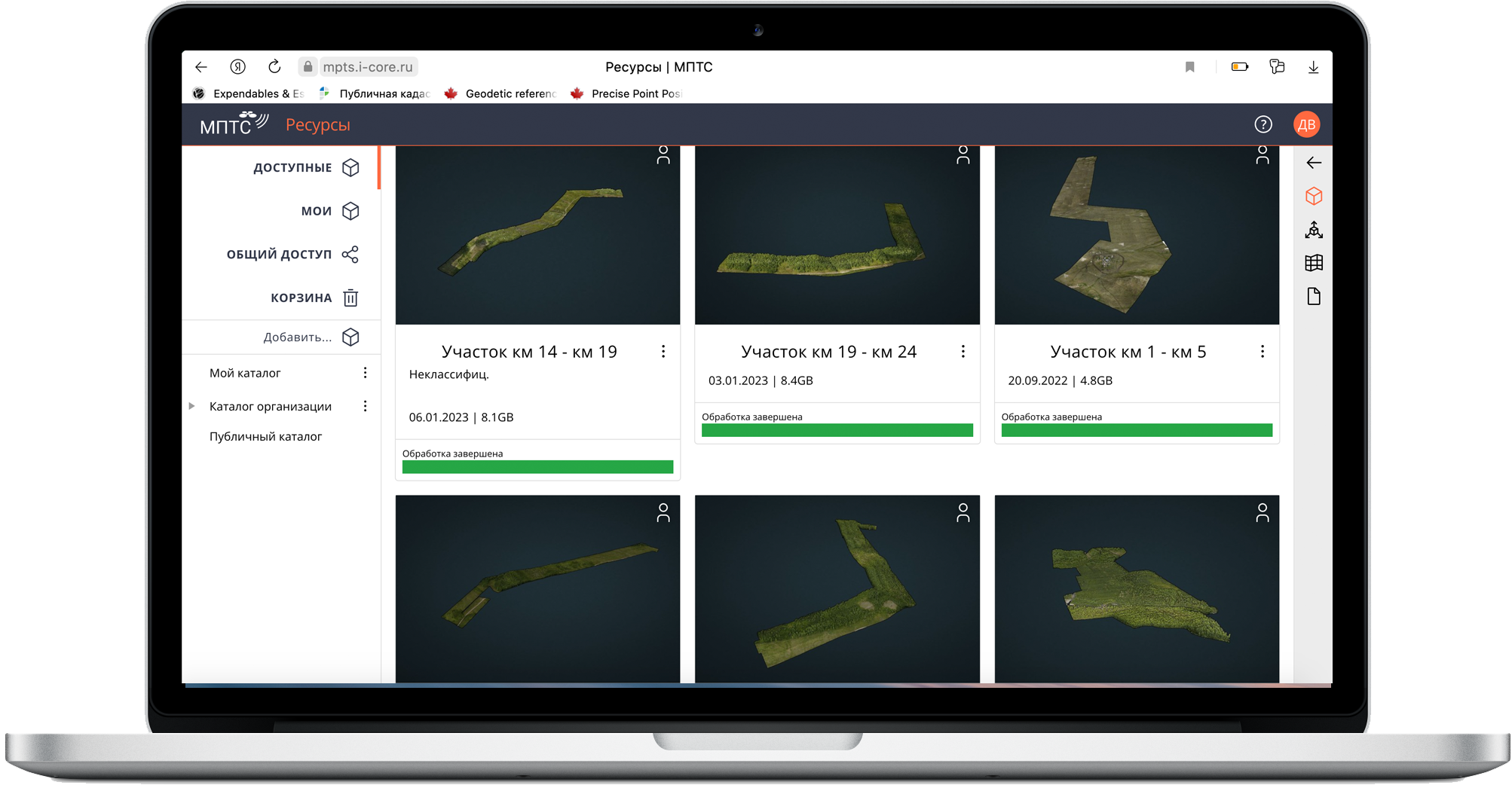The height and width of the screenshot is (785, 1512).
Task: Click the point-cloud model icon in right sidebar
Action: (x=1313, y=230)
